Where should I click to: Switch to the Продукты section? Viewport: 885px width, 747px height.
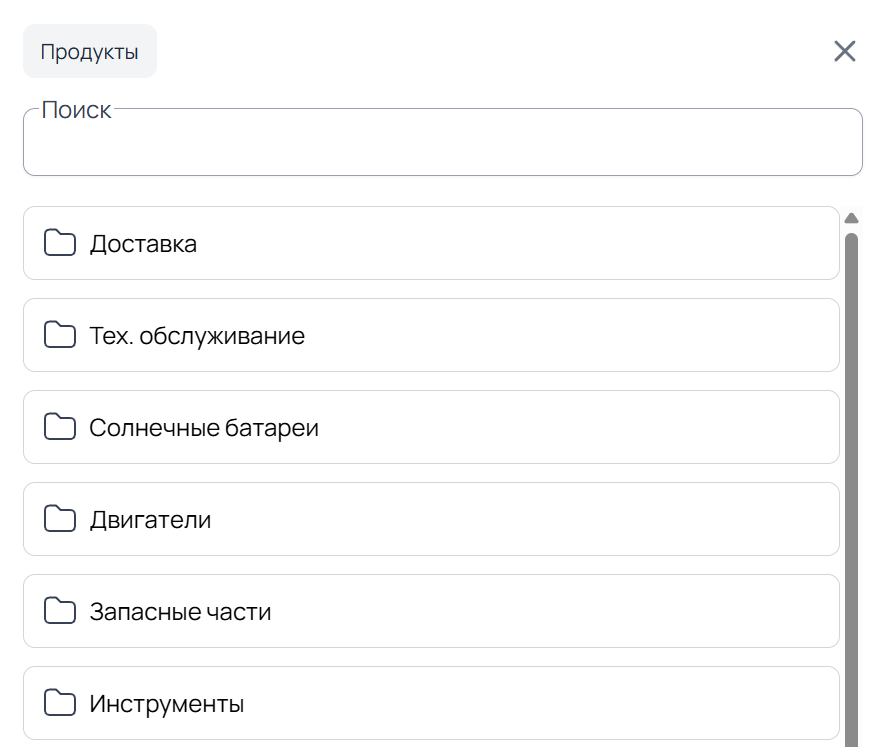[x=89, y=51]
